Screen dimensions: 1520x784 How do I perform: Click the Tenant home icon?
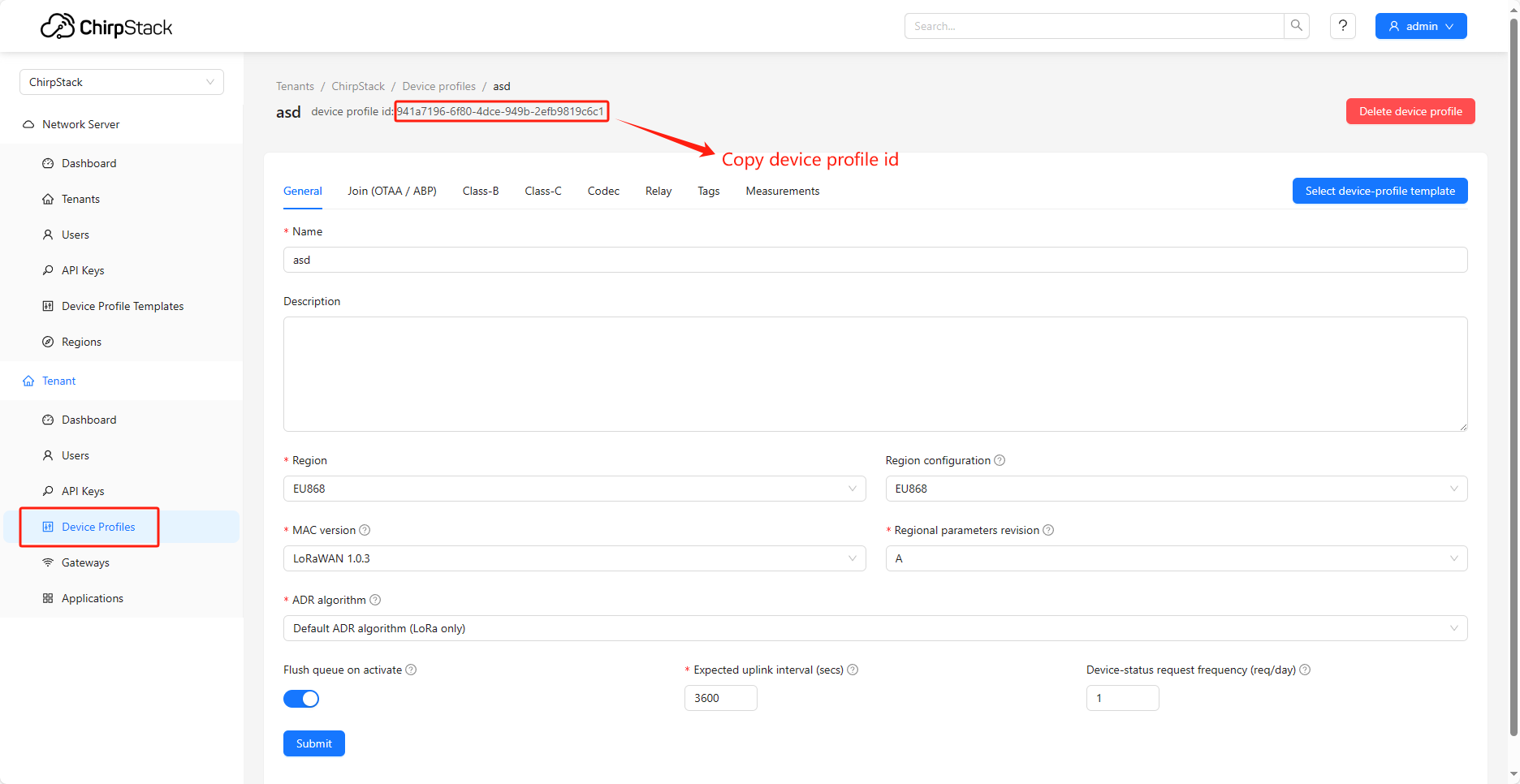tap(28, 381)
